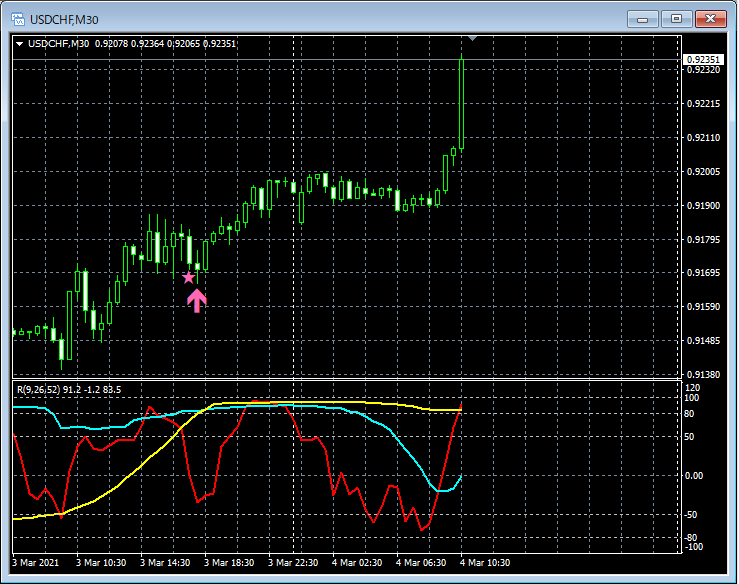Viewport: 739px width, 584px height.
Task: Click the pink up-arrow buy signal
Action: (197, 301)
